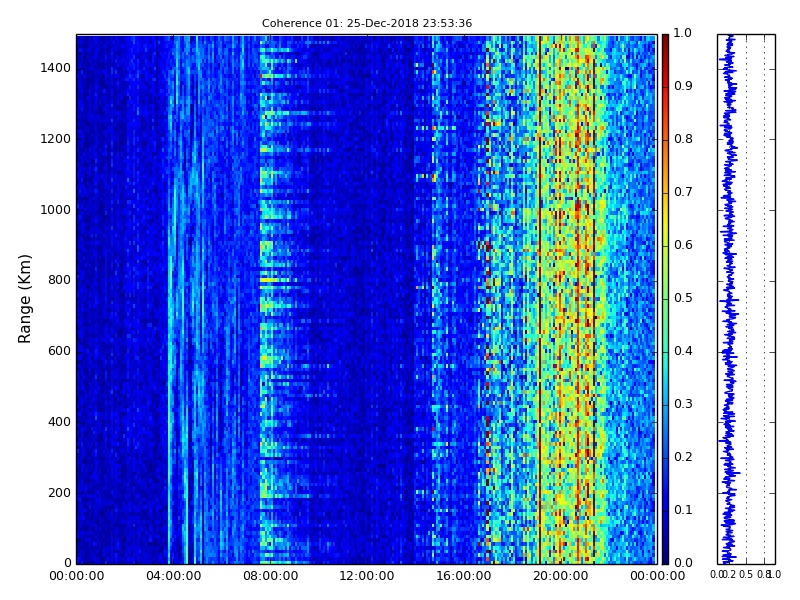Screen dimensions: 800x600
Task: Click the plot title 'Coherence 01: 25-Dec-2018 23:53:36'
Action: (x=367, y=23)
